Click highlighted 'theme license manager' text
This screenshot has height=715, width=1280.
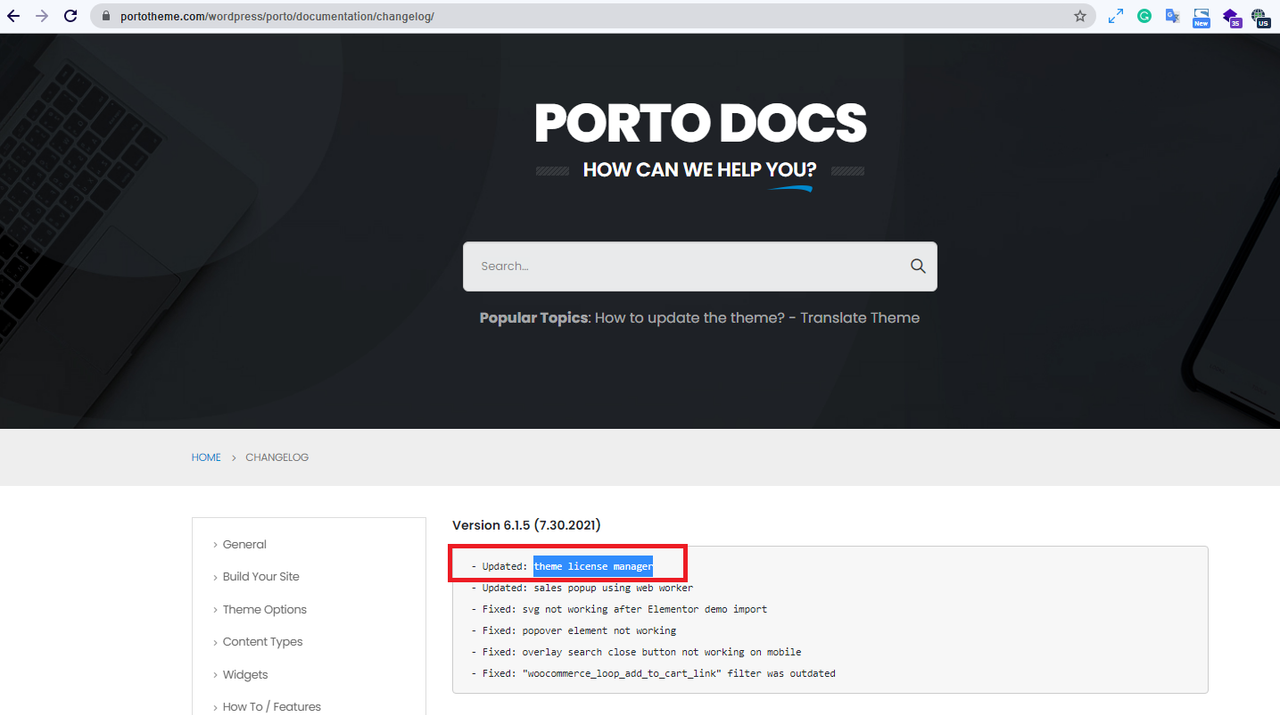[593, 566]
